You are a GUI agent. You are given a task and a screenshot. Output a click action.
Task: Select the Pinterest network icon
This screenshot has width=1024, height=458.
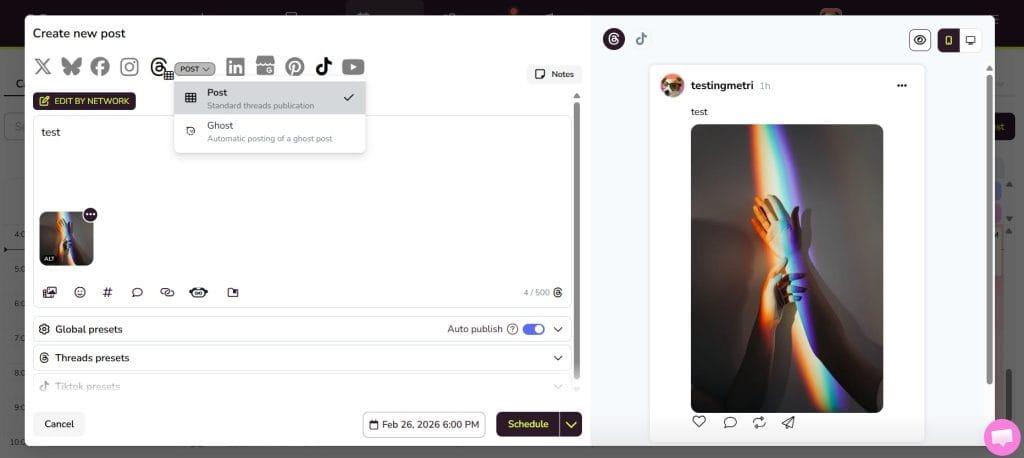(x=295, y=67)
